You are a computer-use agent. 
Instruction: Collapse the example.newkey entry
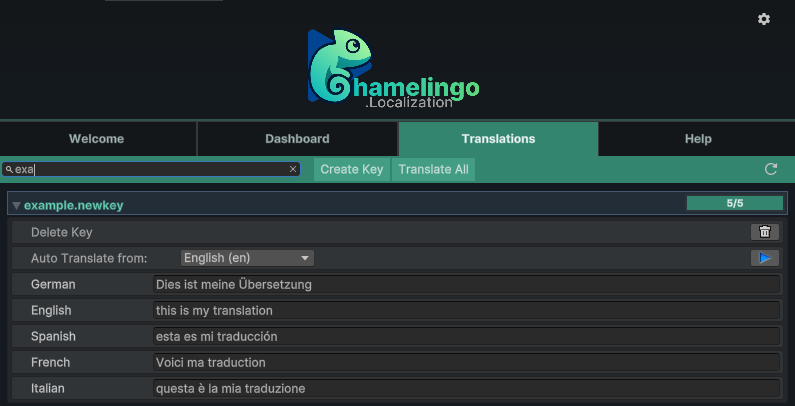click(16, 205)
